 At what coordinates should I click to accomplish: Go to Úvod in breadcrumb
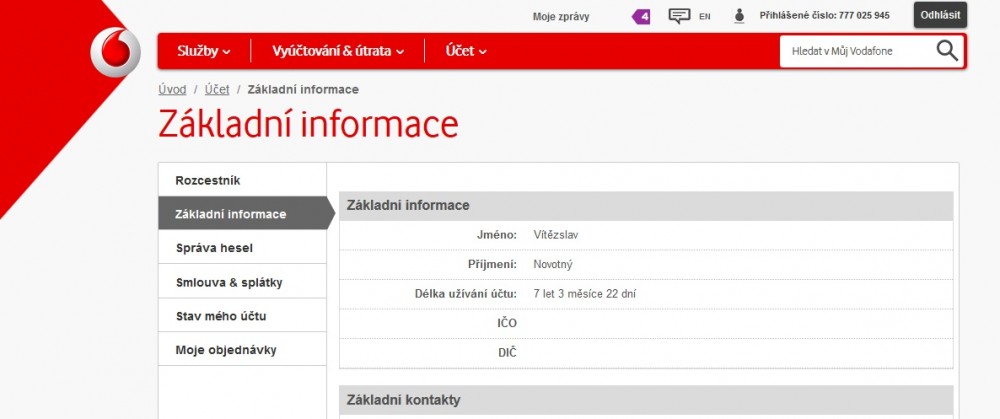pyautogui.click(x=172, y=90)
